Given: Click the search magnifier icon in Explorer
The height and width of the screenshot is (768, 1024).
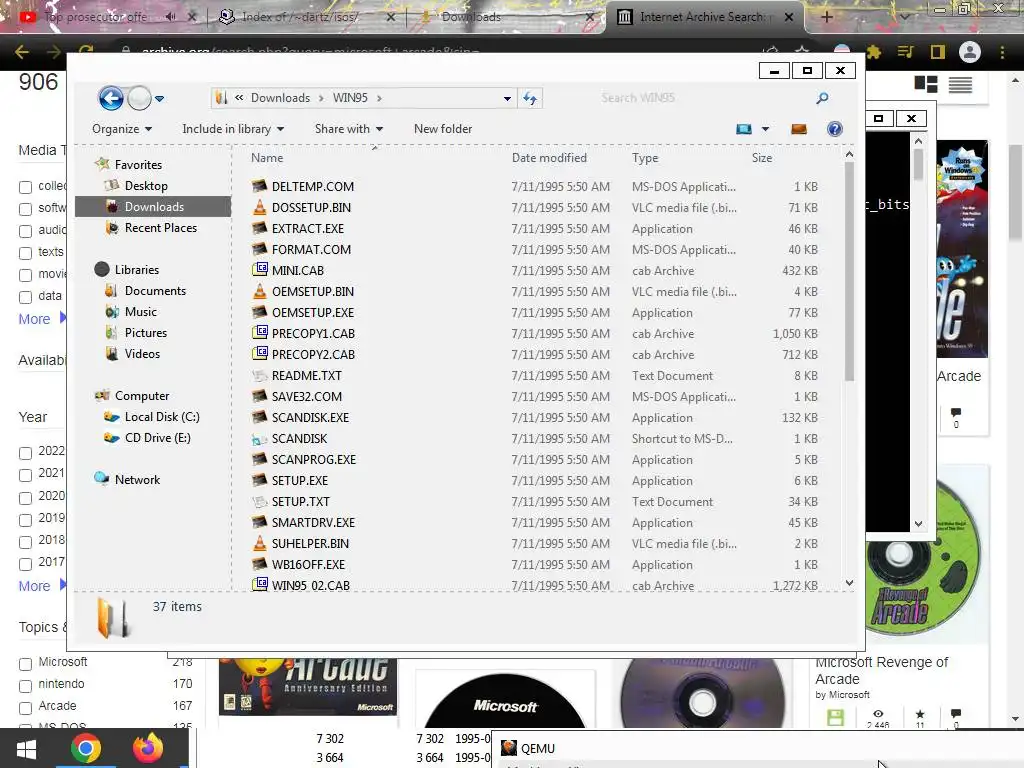Looking at the screenshot, I should pos(822,98).
